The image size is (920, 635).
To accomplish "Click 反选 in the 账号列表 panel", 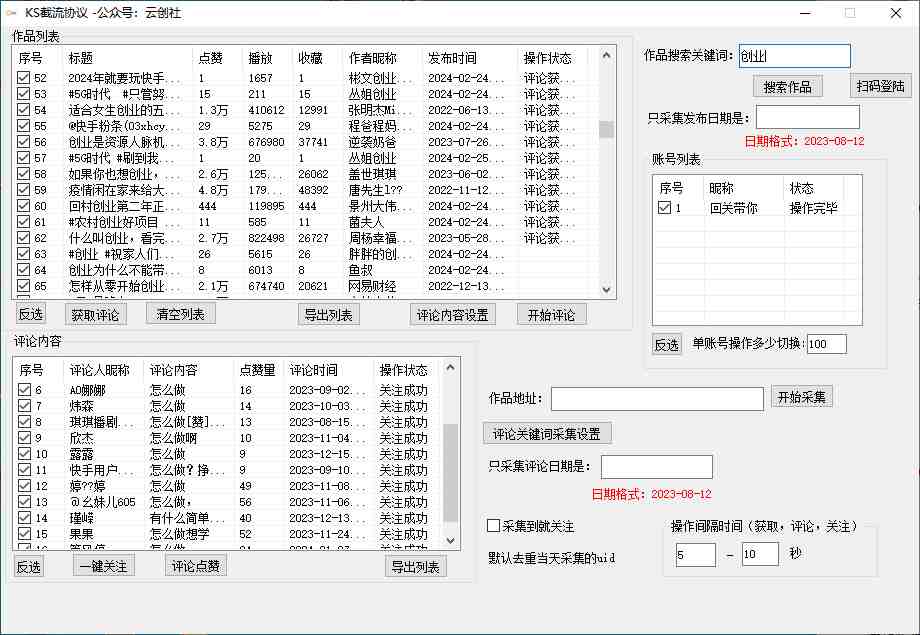I will [x=666, y=343].
